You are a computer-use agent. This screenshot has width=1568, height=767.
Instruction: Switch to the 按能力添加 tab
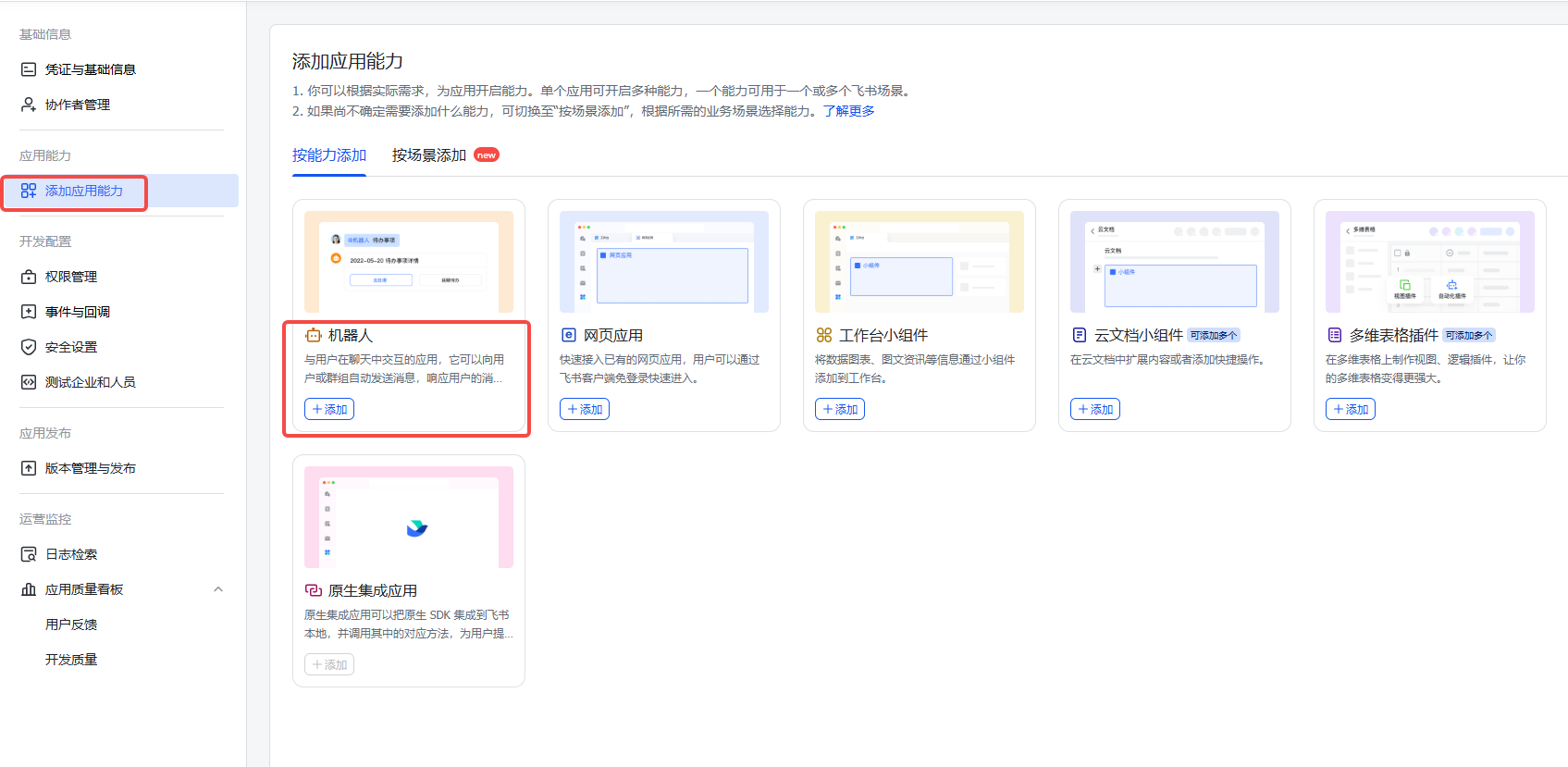329,155
